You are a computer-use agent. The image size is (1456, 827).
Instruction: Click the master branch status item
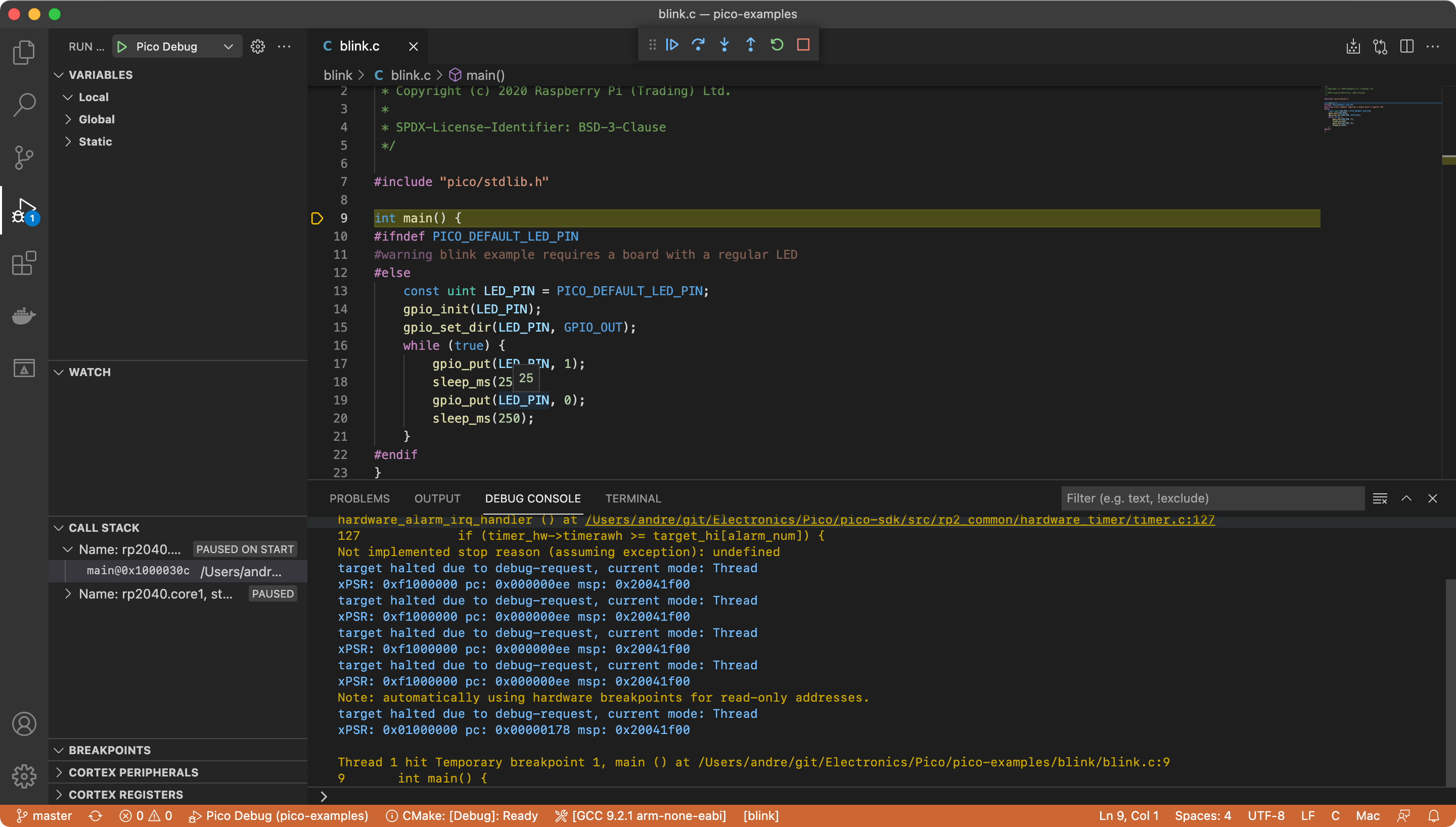(x=44, y=816)
